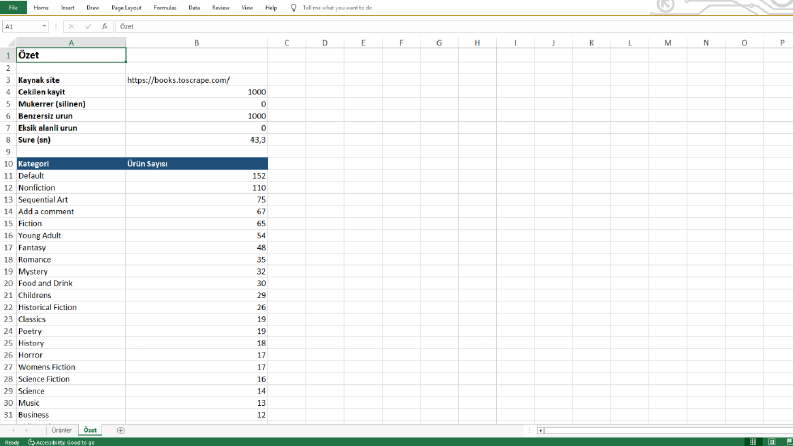Click the previous sheet navigation arrow
Viewport: 793px width, 446px height.
click(13, 430)
